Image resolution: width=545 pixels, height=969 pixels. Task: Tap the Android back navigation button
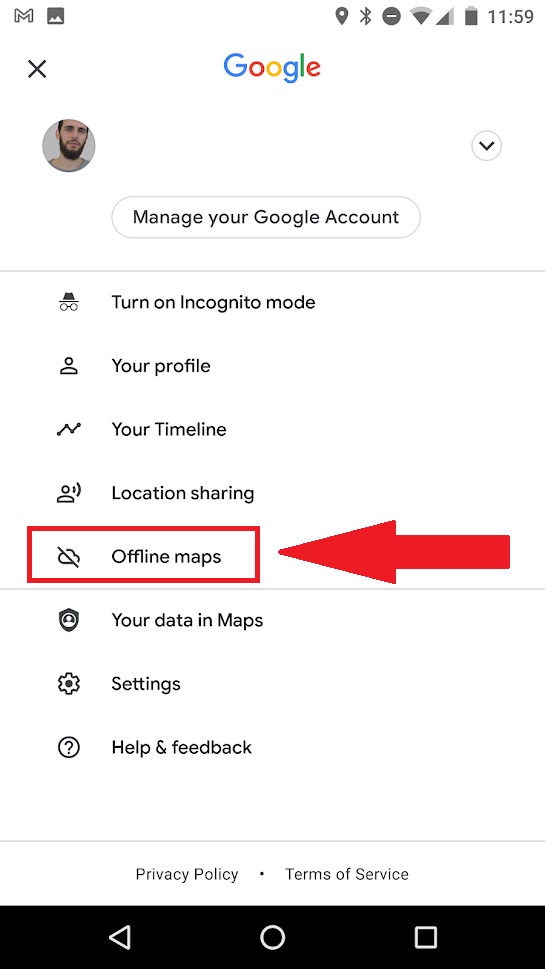(119, 937)
